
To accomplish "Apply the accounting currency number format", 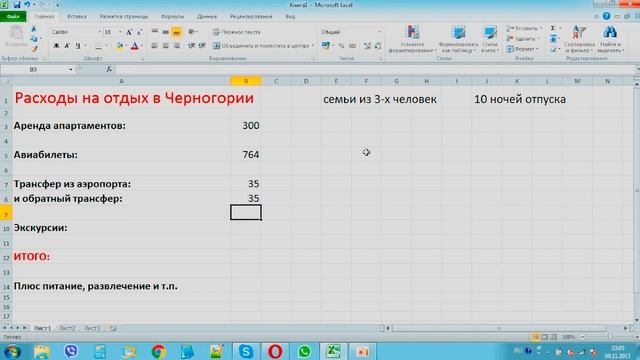I will [x=325, y=46].
